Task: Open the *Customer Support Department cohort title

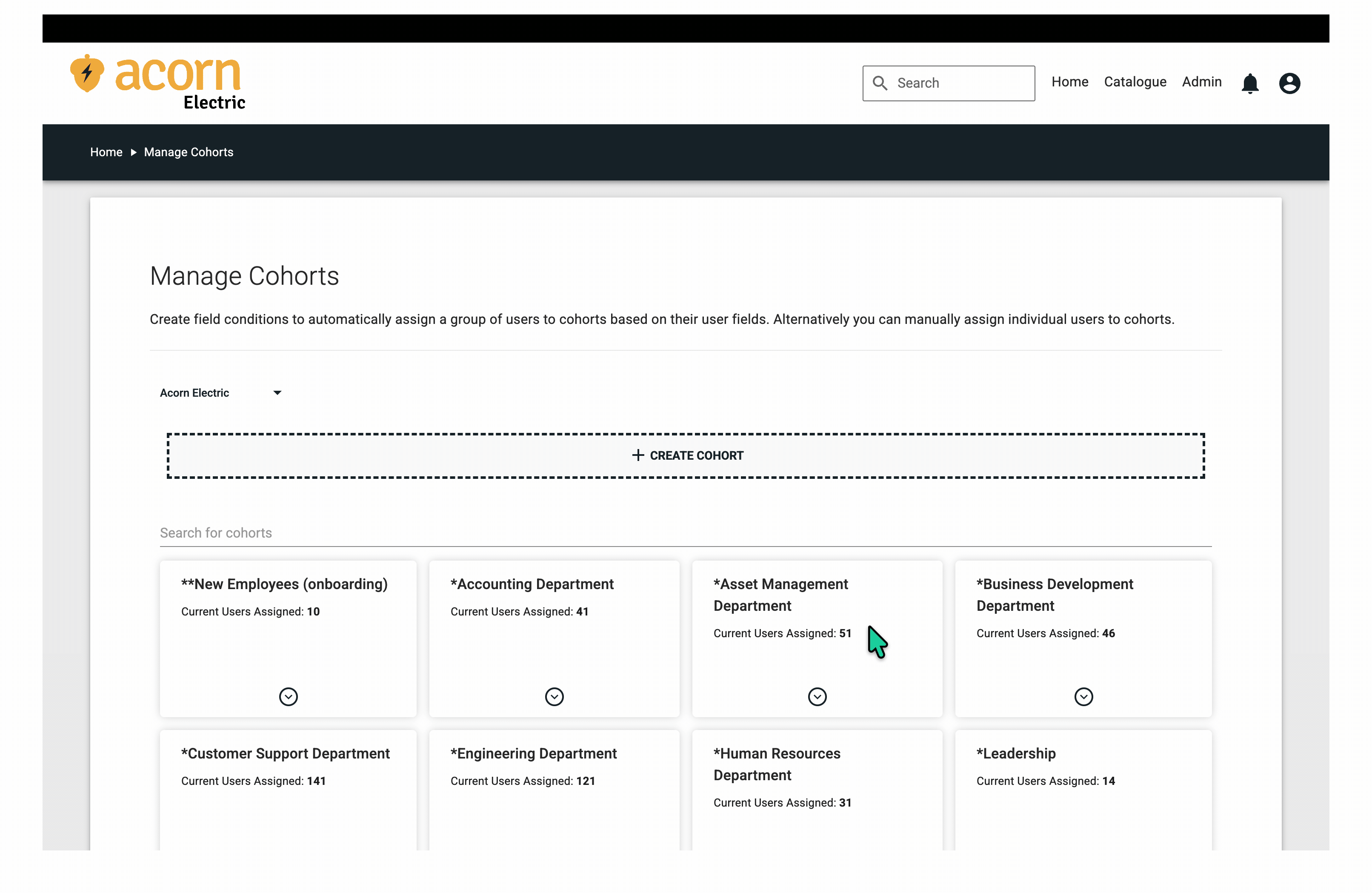Action: click(x=286, y=753)
